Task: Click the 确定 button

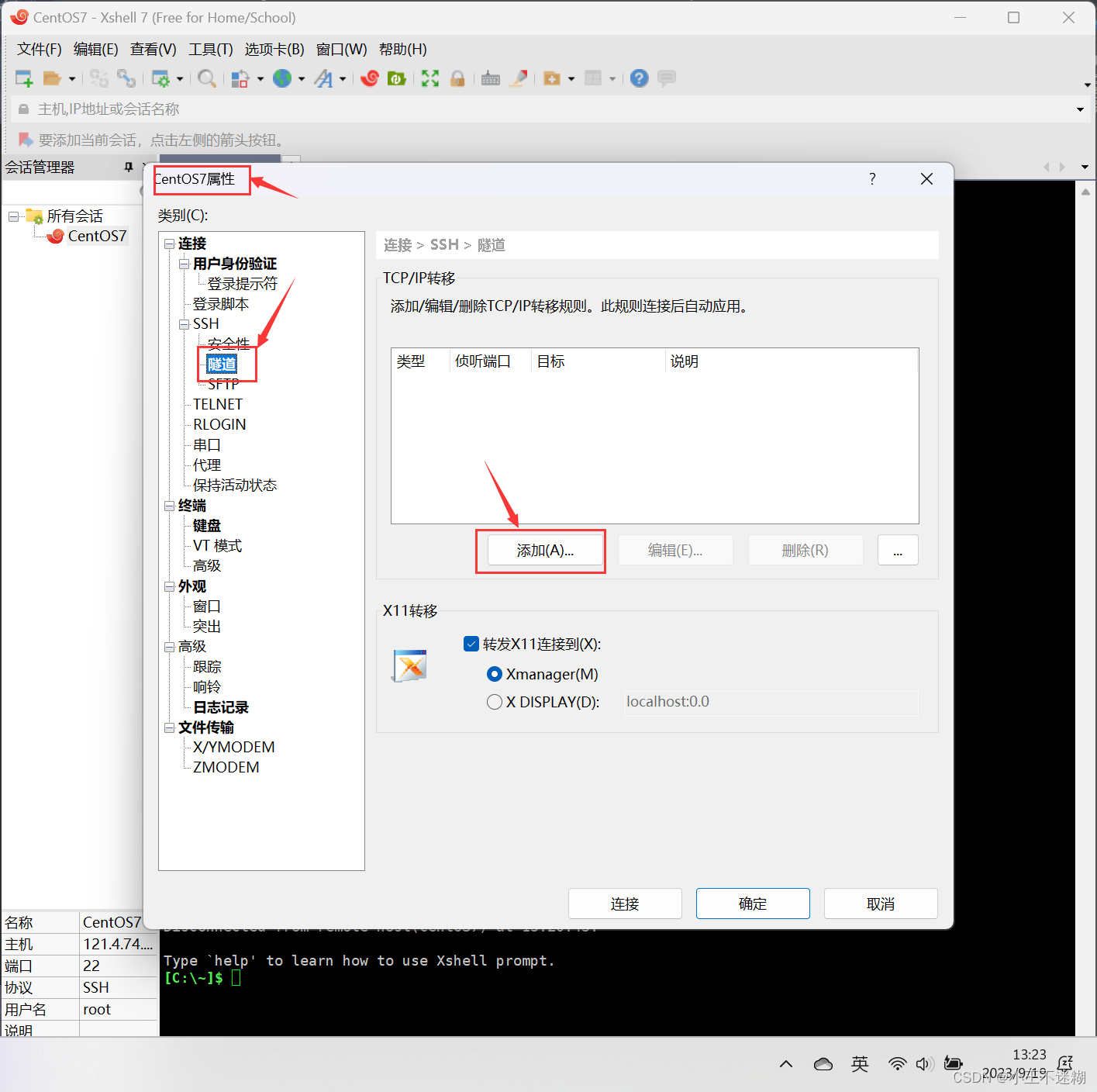Action: pyautogui.click(x=753, y=904)
